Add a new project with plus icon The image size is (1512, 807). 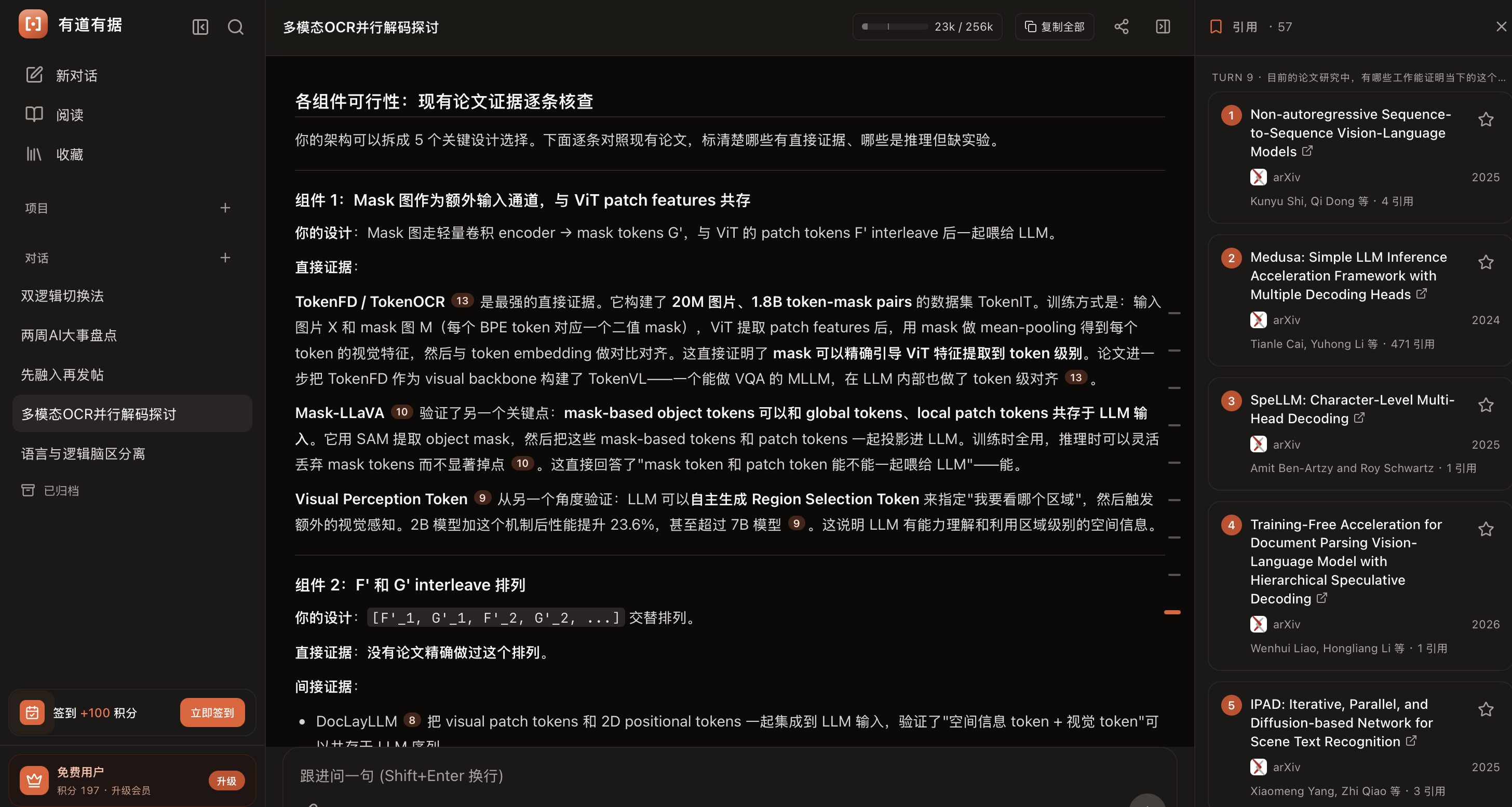225,208
